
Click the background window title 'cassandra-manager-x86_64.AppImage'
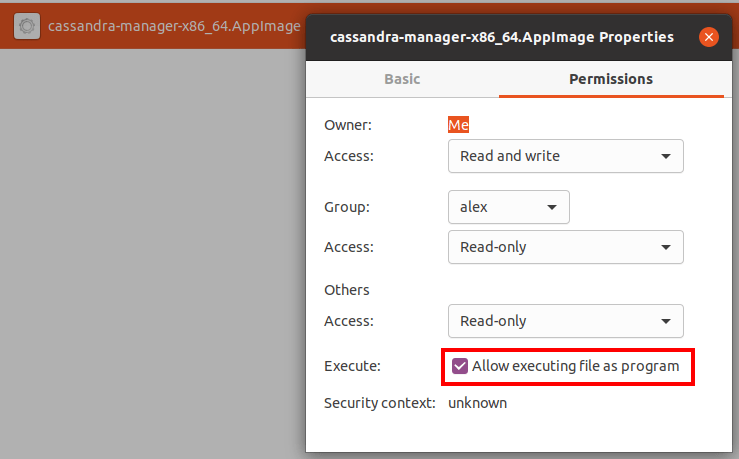pyautogui.click(x=174, y=25)
